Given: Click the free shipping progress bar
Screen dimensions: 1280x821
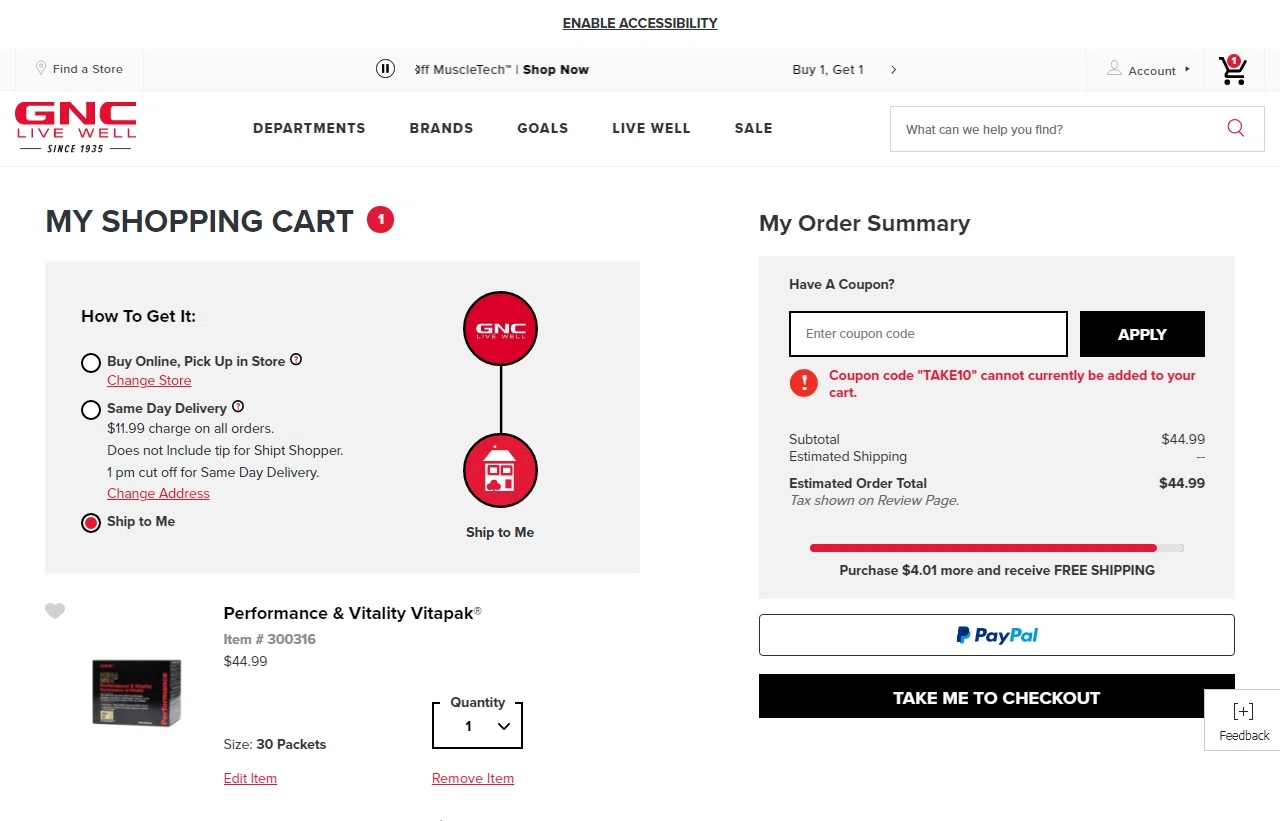Looking at the screenshot, I should (x=997, y=548).
